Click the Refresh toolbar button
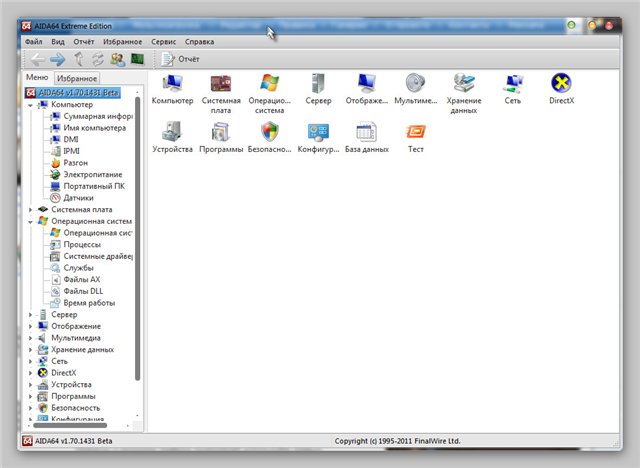Image resolution: width=640 pixels, height=468 pixels. coord(98,60)
